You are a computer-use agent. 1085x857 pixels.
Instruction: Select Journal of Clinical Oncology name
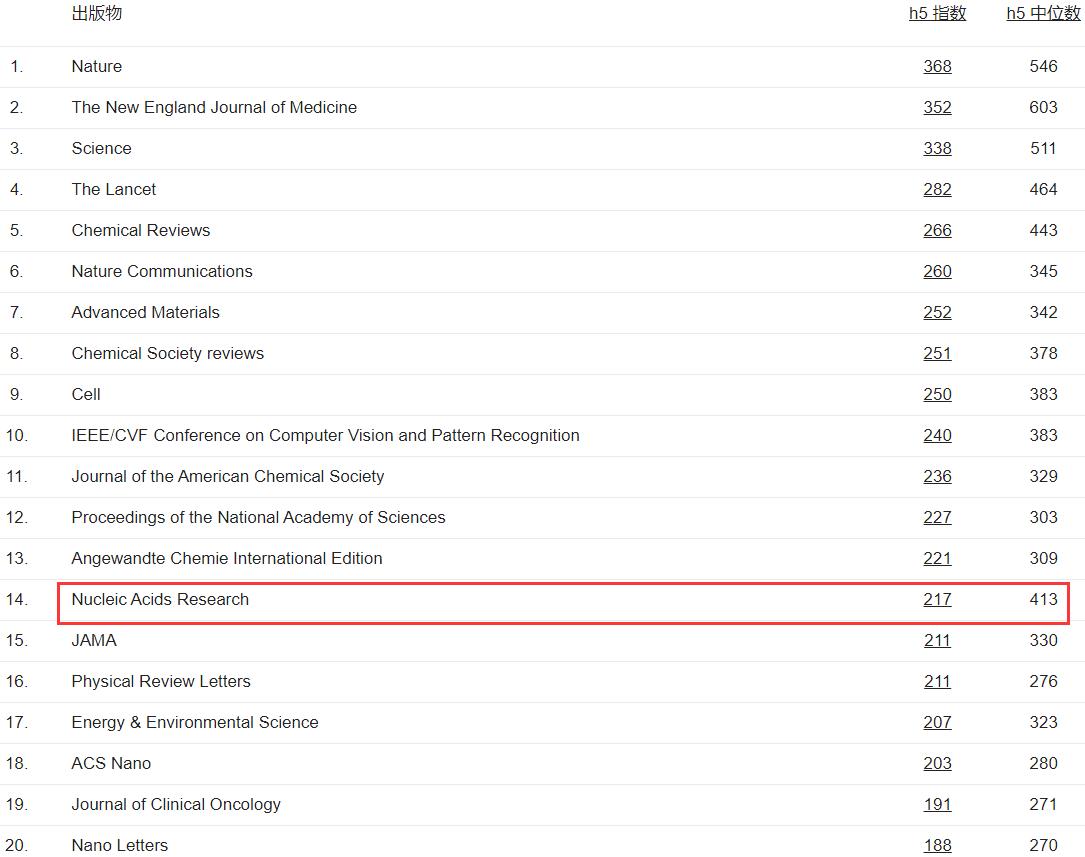(x=176, y=804)
